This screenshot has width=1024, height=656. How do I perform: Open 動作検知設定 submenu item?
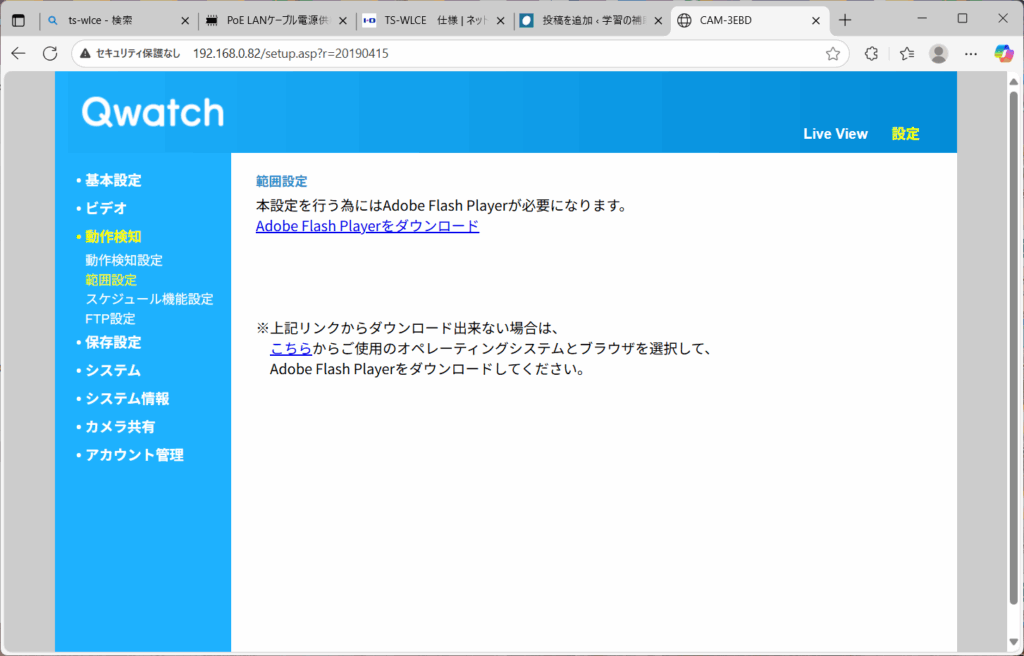click(x=124, y=260)
